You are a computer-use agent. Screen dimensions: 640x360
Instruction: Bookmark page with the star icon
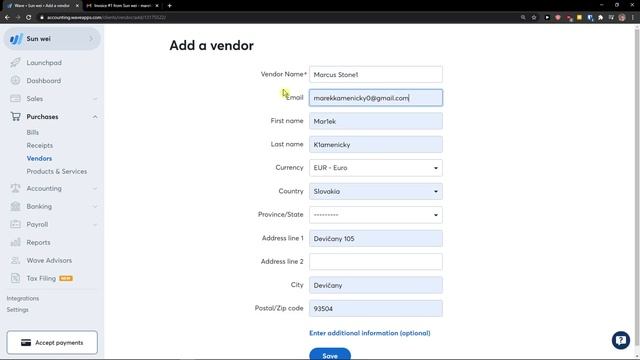pyautogui.click(x=534, y=18)
